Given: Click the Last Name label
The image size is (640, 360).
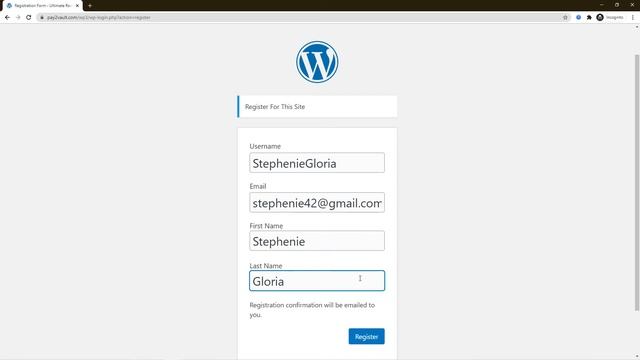Looking at the screenshot, I should tap(266, 266).
